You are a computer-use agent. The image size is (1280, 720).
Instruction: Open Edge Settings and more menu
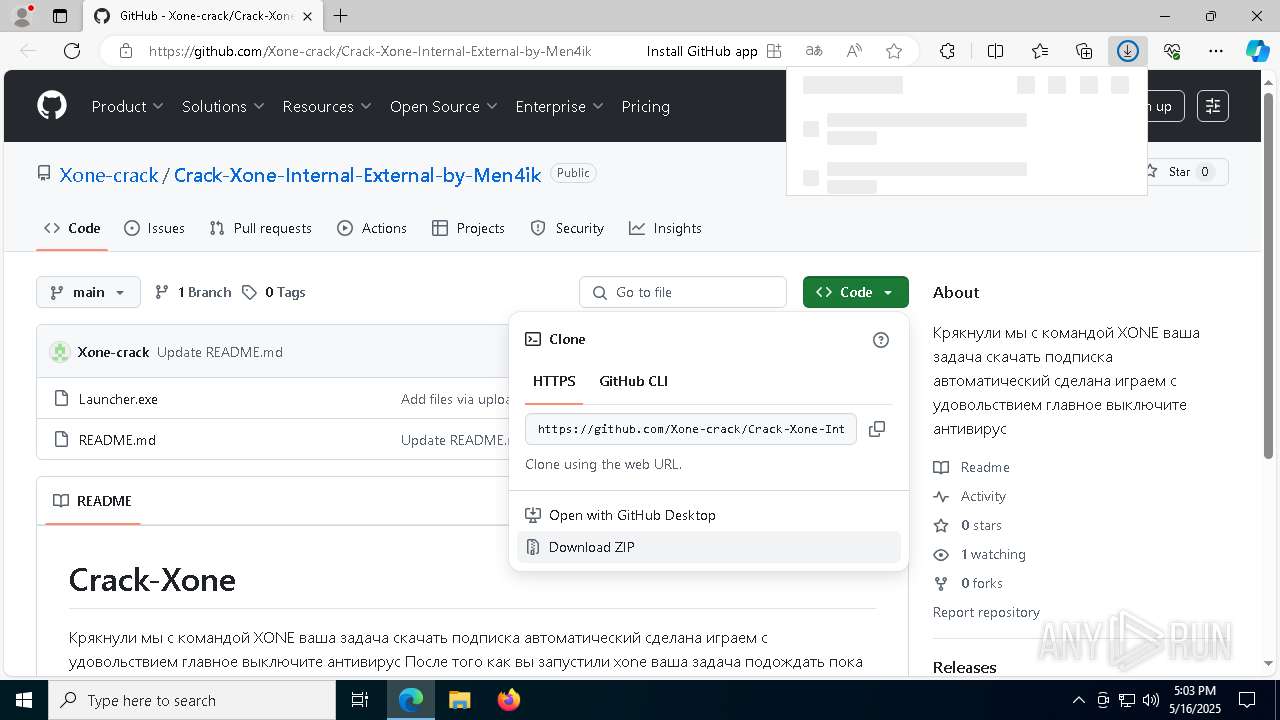click(x=1216, y=51)
